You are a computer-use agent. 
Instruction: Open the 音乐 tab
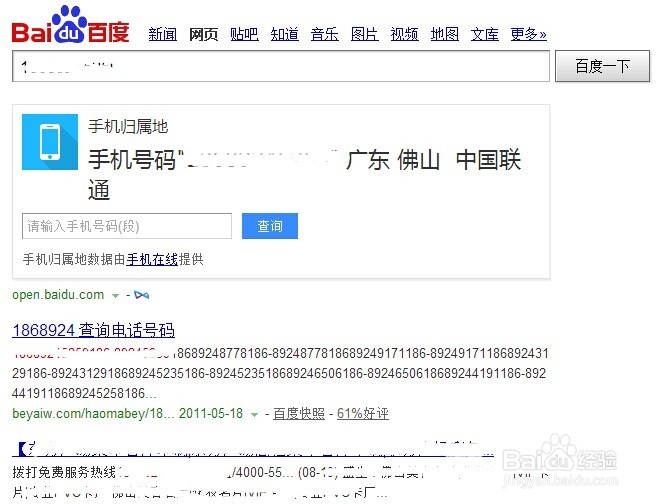click(325, 34)
